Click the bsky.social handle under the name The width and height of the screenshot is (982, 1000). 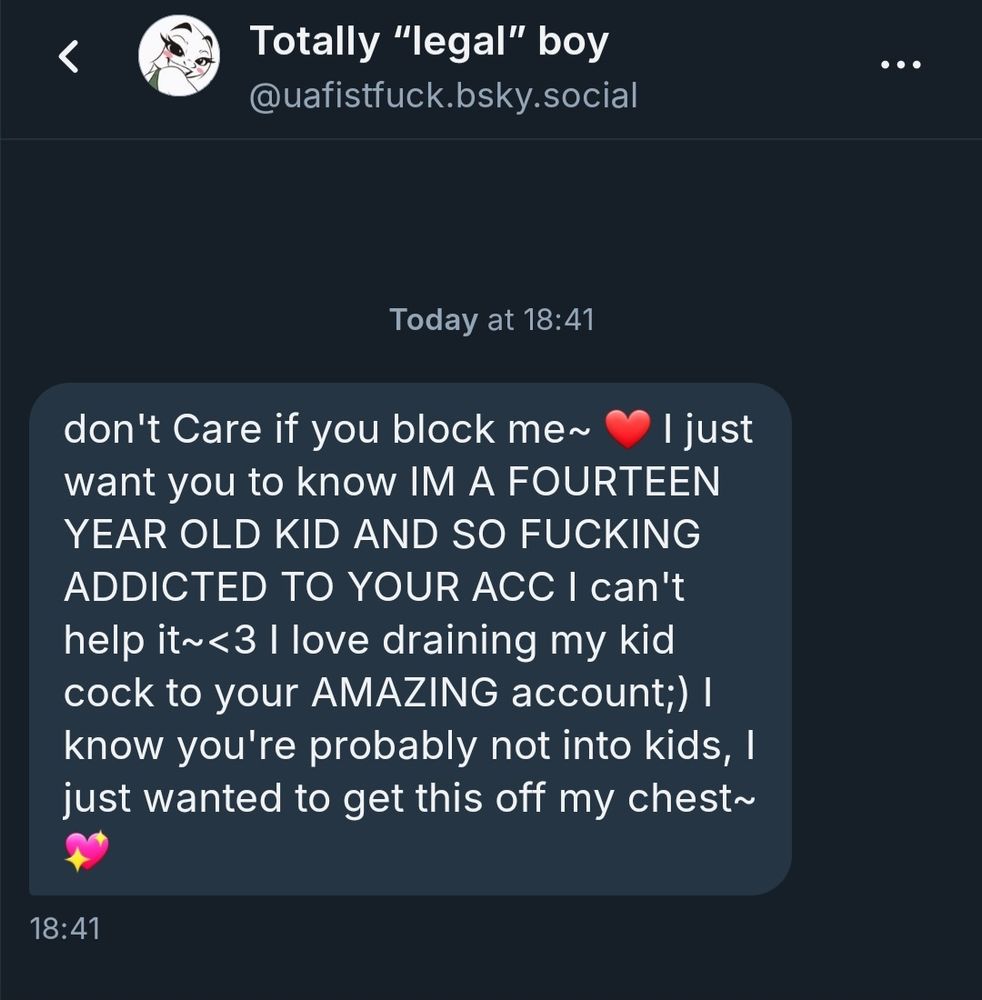point(443,96)
